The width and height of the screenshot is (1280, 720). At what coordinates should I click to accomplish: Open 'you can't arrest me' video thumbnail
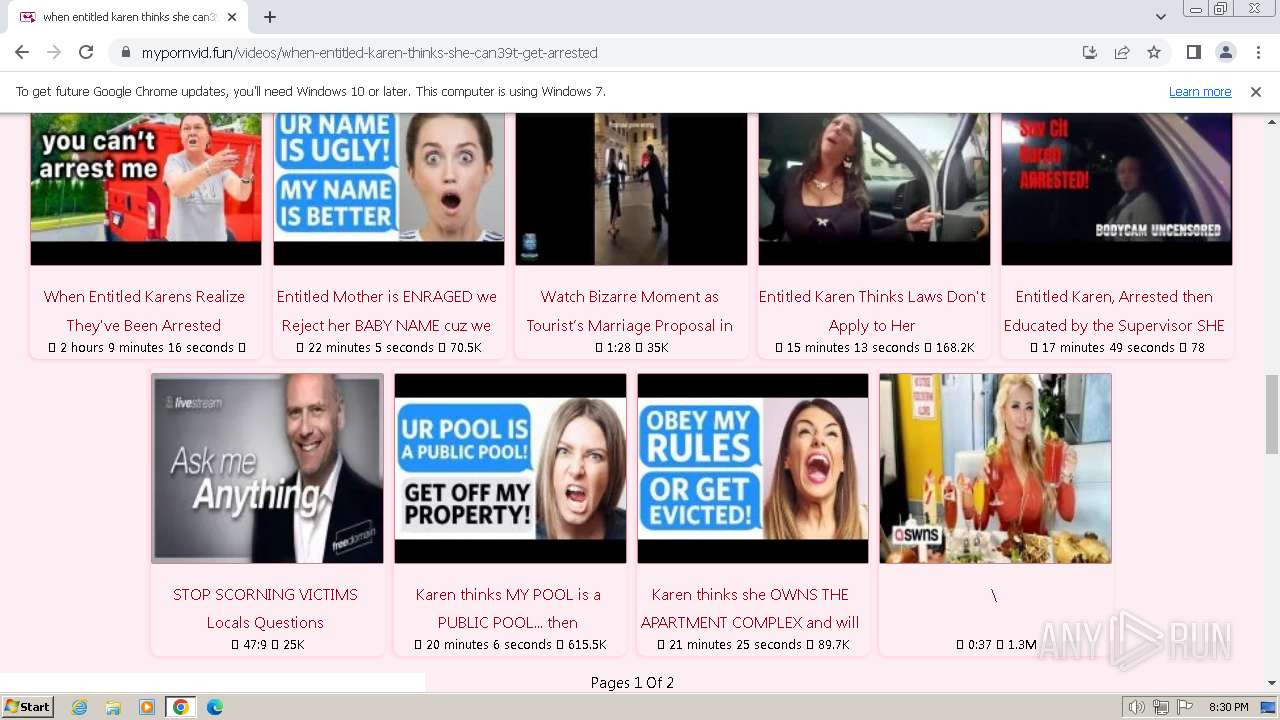point(146,189)
